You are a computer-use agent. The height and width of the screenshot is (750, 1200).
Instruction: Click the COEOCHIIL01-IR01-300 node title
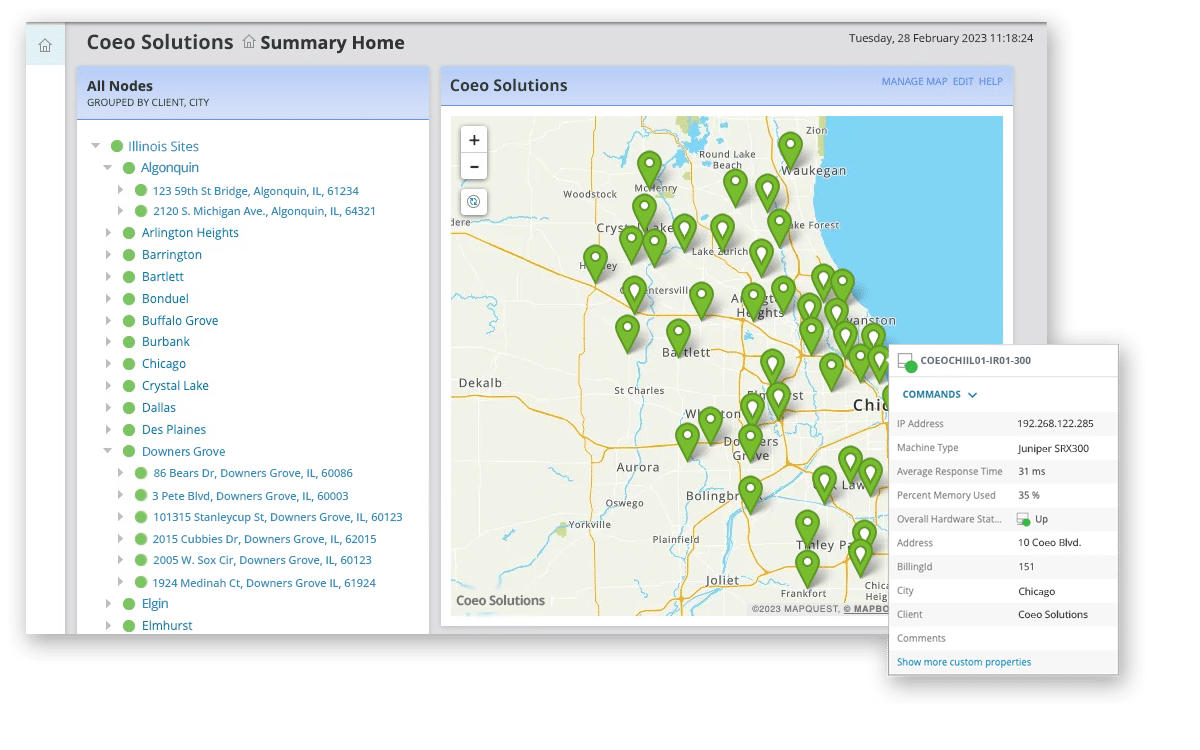(x=976, y=361)
